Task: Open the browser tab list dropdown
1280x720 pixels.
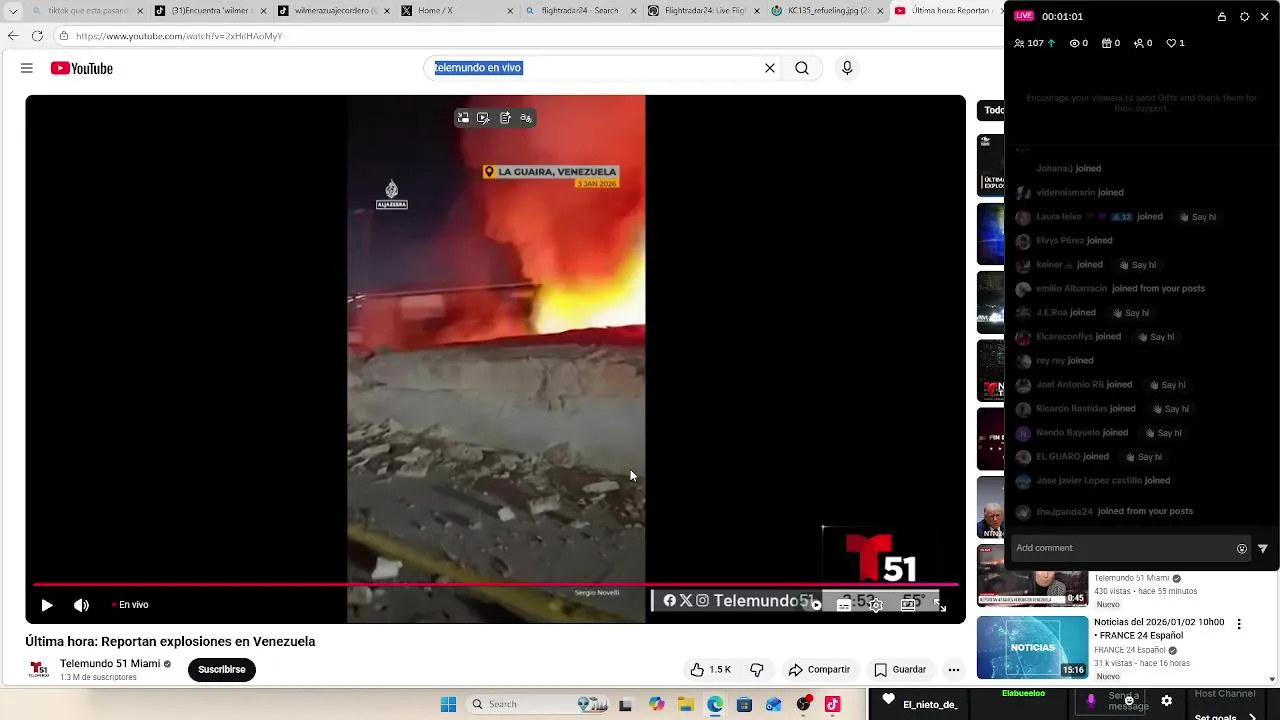Action: coord(13,11)
